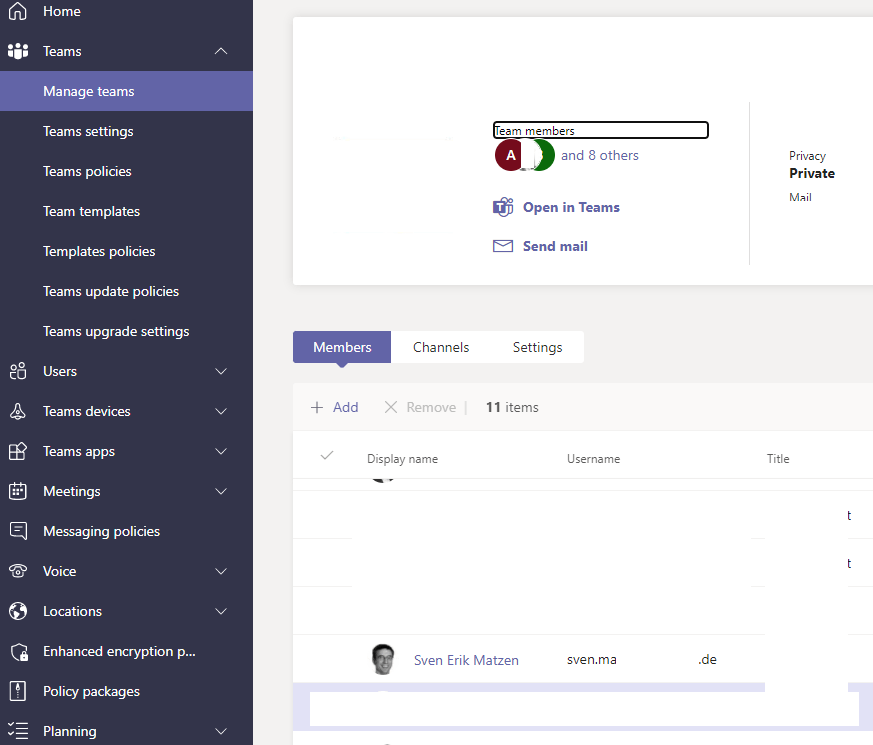
Task: Click the Open in Teams logo icon
Action: click(x=503, y=207)
